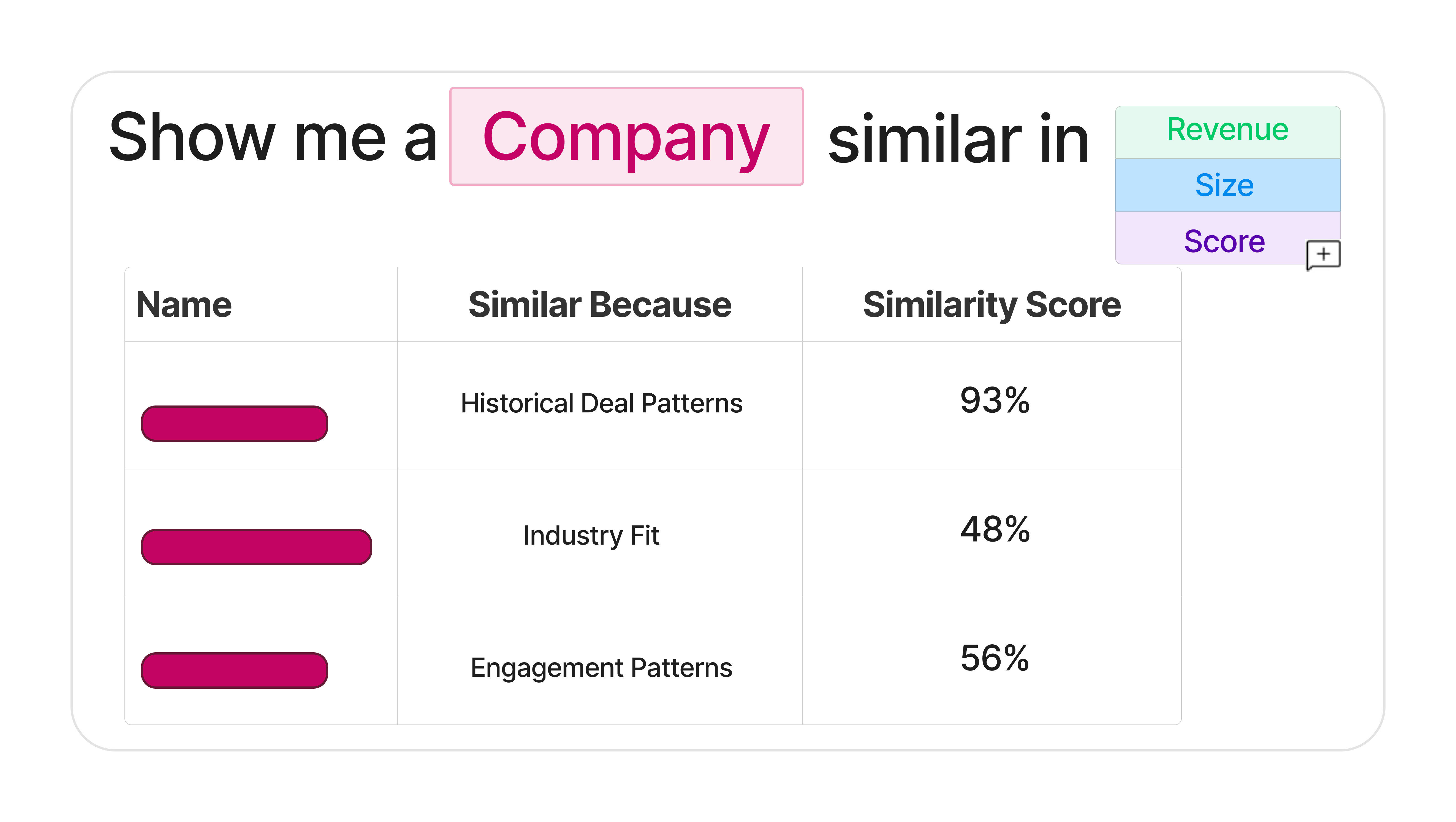Click the 48% similarity score

[995, 529]
